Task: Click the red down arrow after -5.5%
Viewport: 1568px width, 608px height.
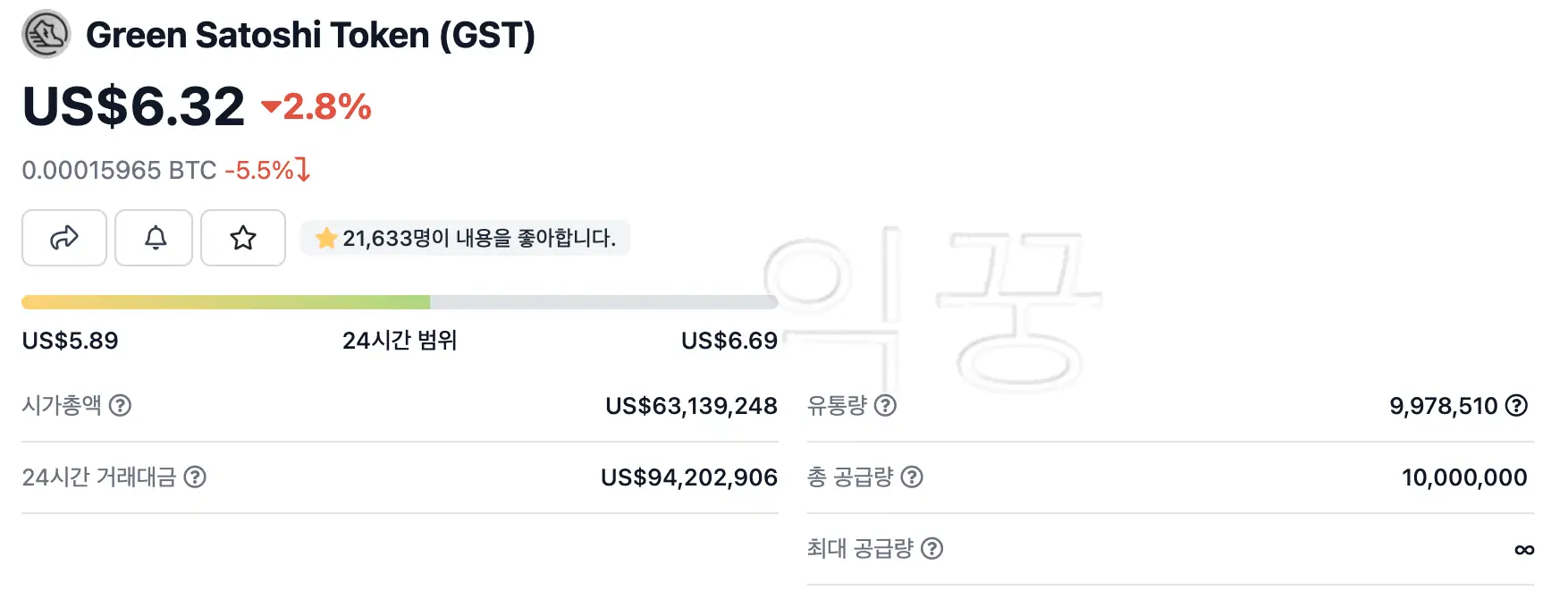Action: tap(304, 170)
